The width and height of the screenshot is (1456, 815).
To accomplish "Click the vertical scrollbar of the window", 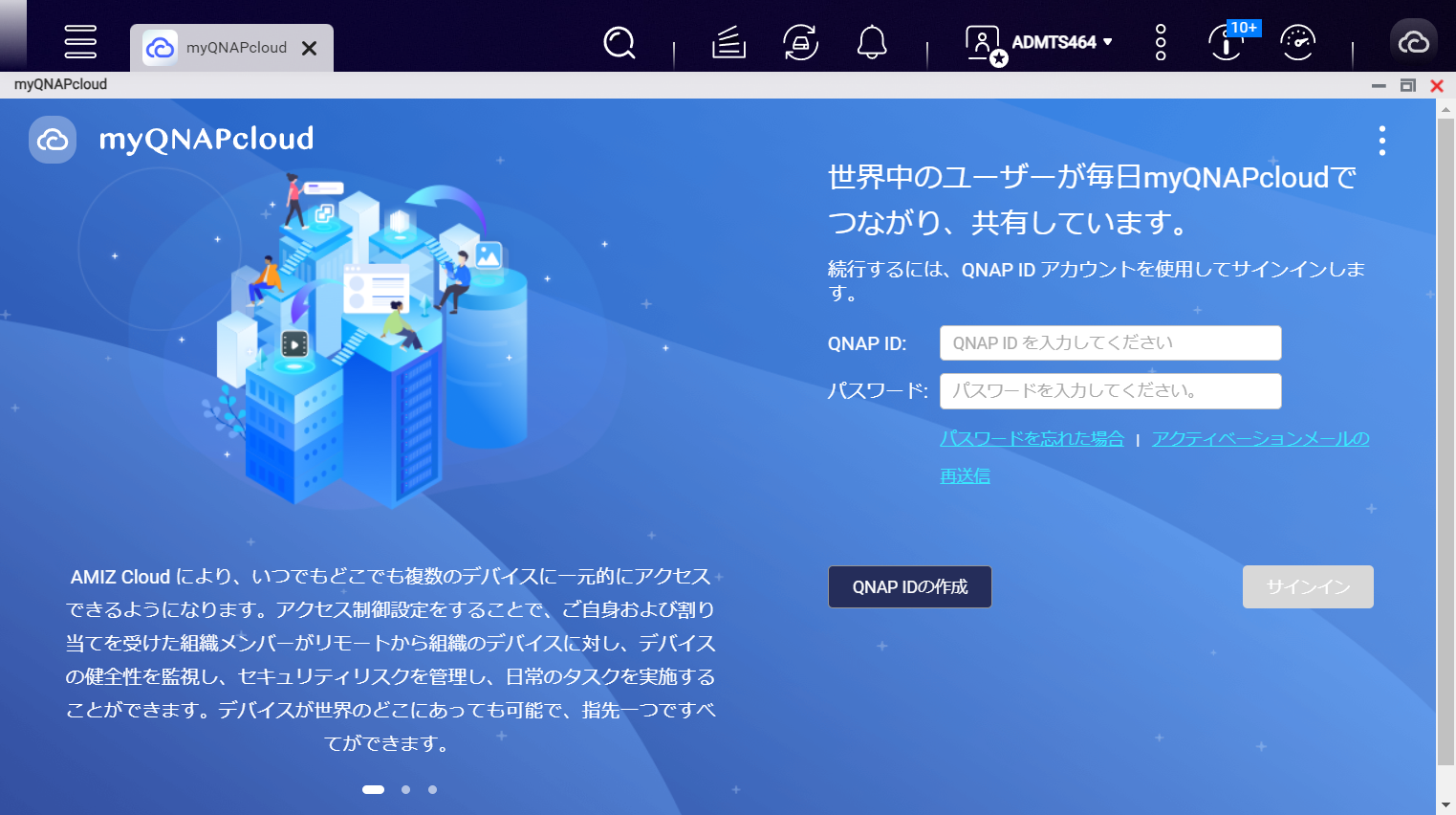I will point(1445,441).
